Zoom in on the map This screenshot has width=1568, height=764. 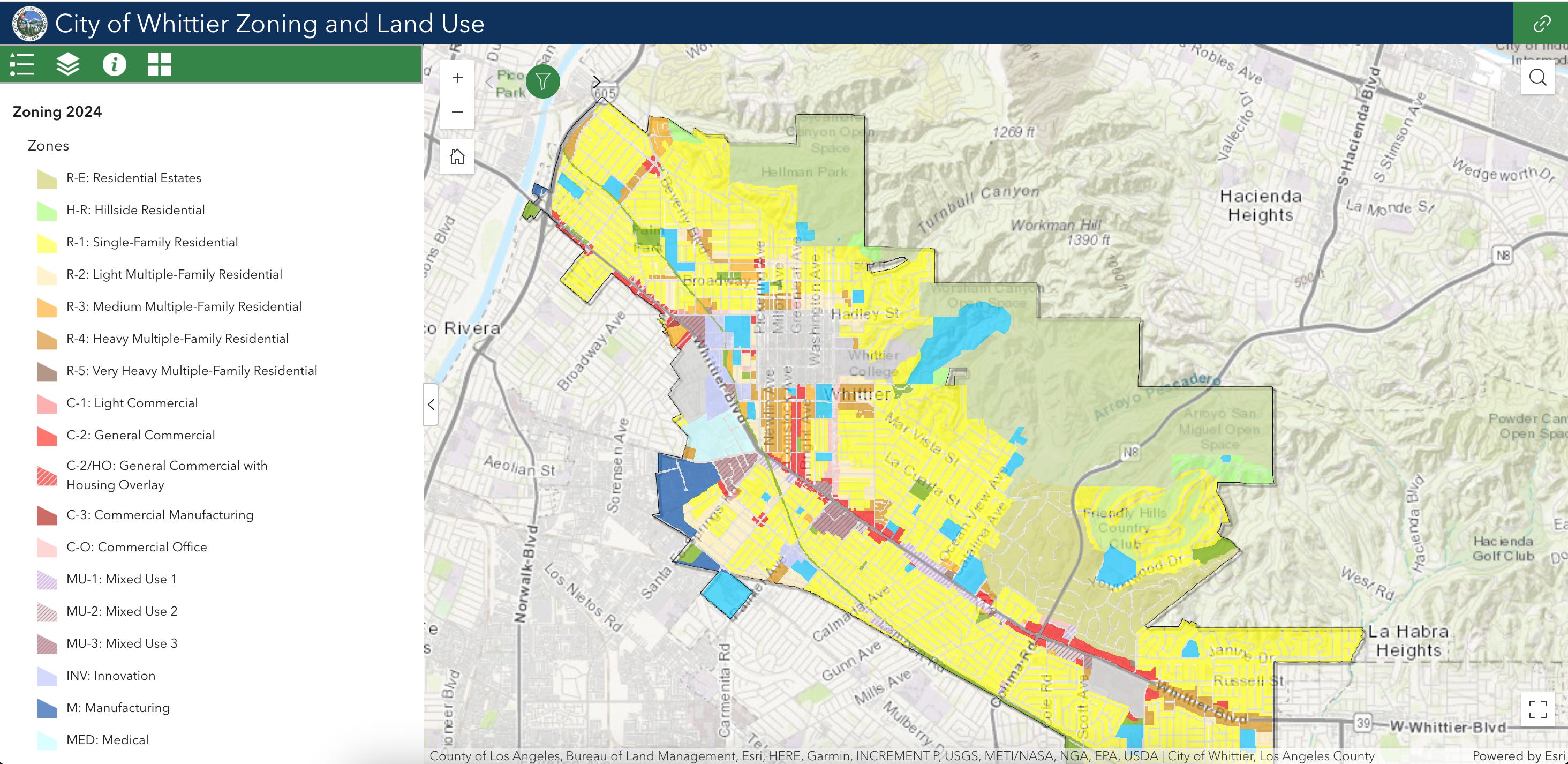(x=458, y=78)
